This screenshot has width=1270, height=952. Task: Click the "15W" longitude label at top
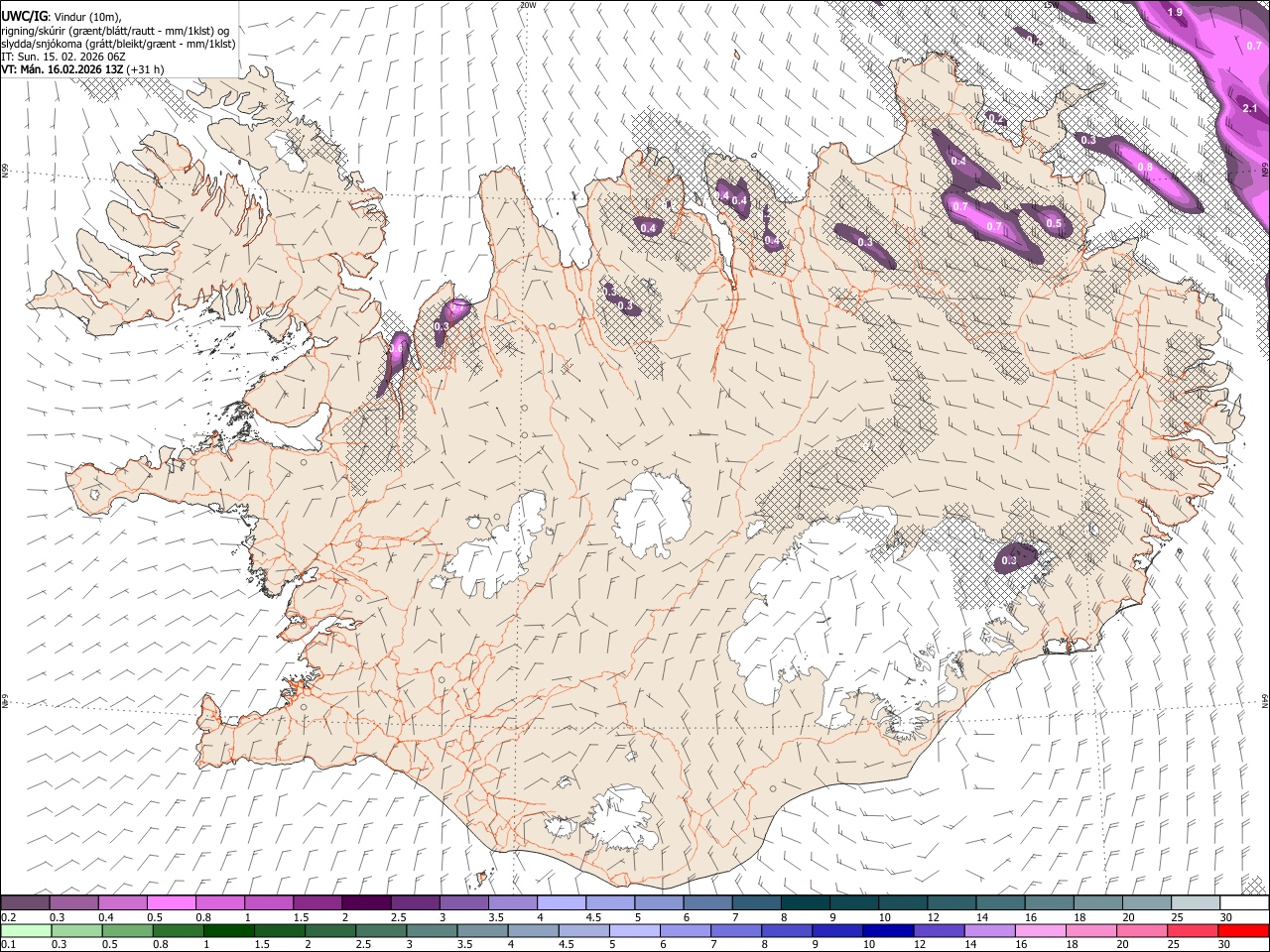(x=1053, y=5)
